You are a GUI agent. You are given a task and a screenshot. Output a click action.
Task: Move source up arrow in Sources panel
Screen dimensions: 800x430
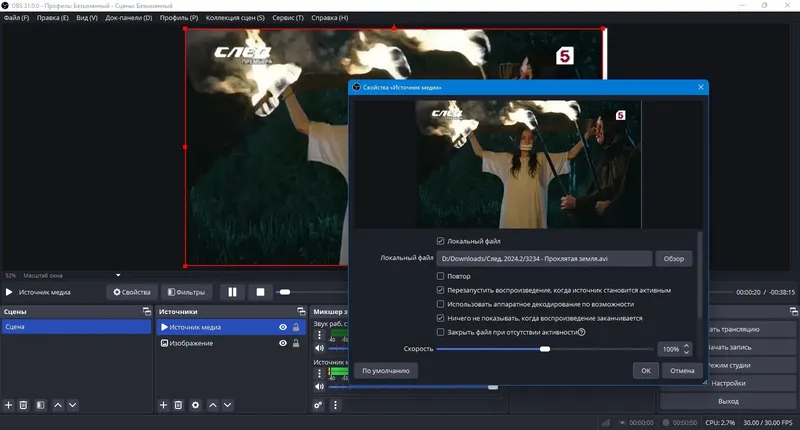[x=213, y=405]
